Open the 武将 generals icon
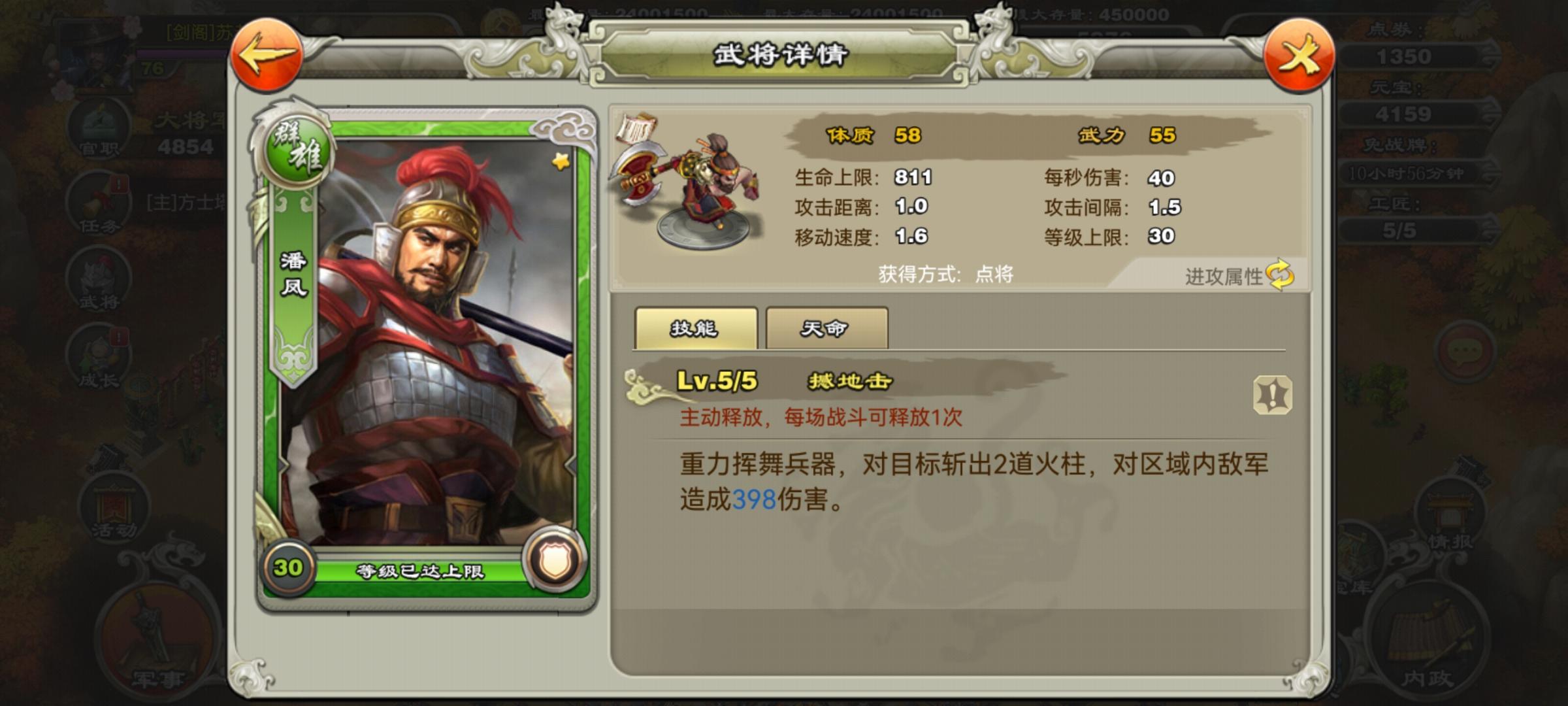 99,280
